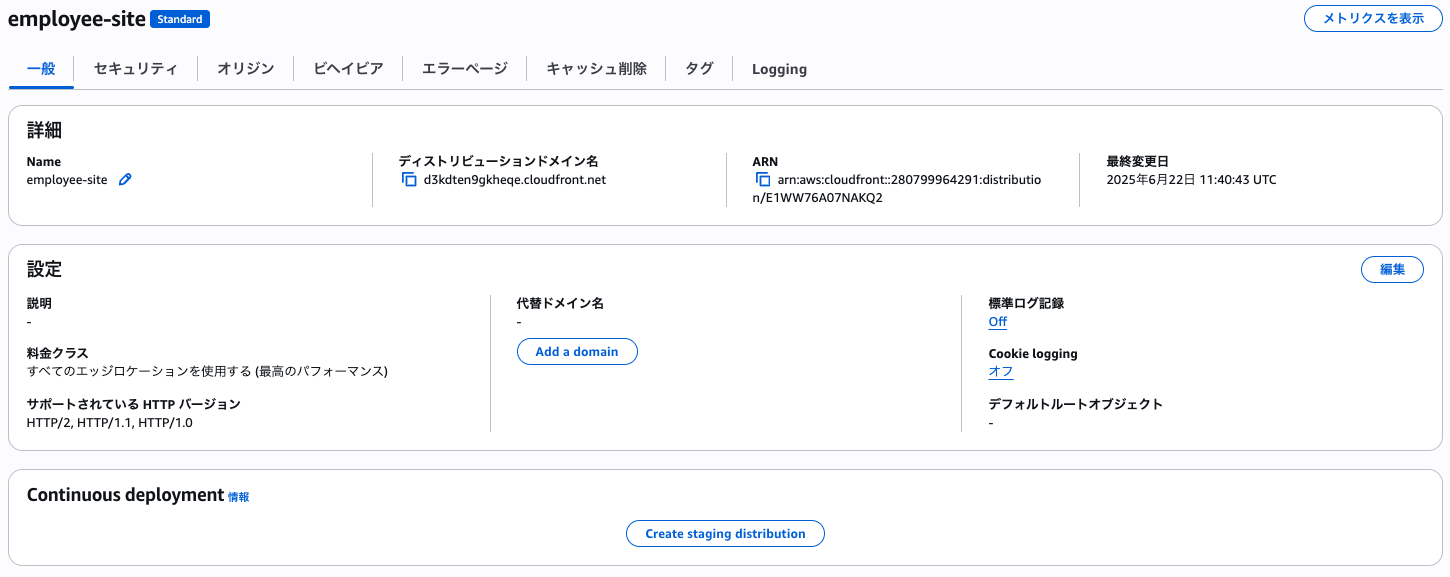
Task: Open the キャッシュ削除 tab
Action: (595, 68)
